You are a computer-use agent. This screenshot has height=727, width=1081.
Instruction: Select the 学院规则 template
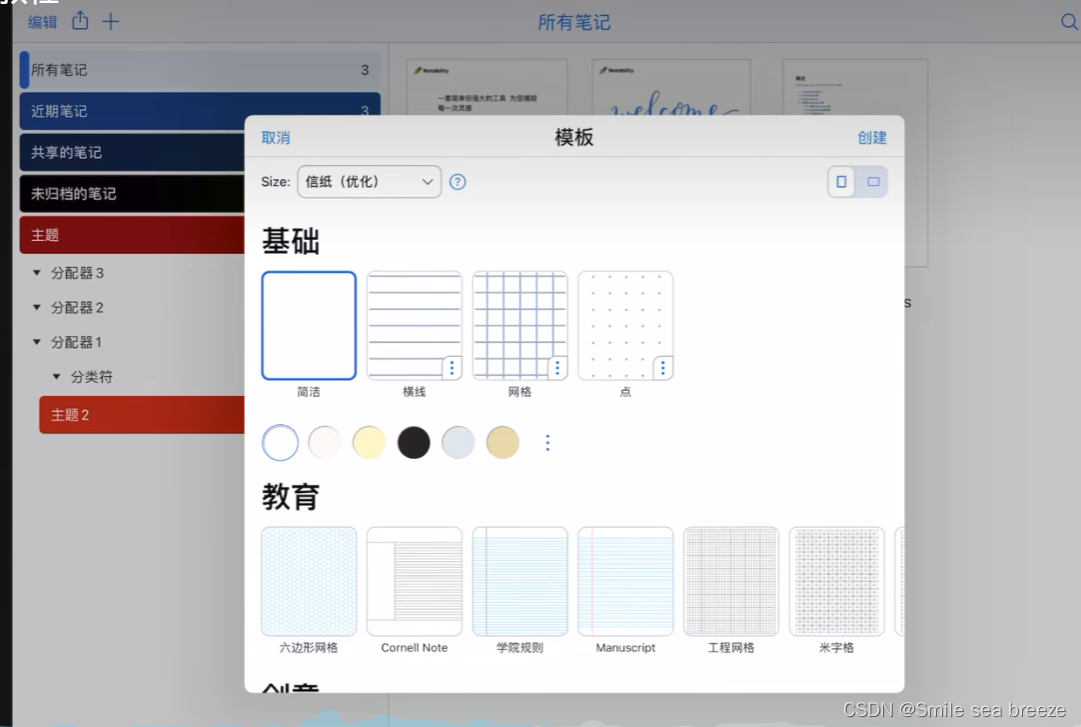[x=520, y=582]
